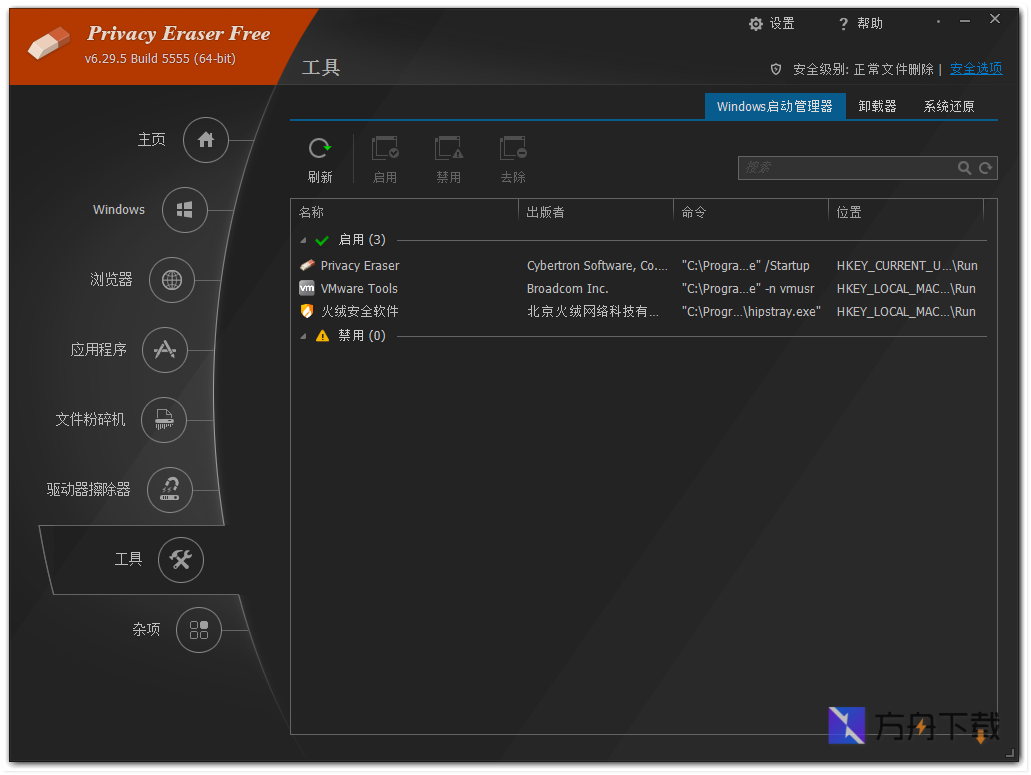The width and height of the screenshot is (1031, 775).
Task: Open the 文件粉碎机 shredder icon
Action: 164,419
